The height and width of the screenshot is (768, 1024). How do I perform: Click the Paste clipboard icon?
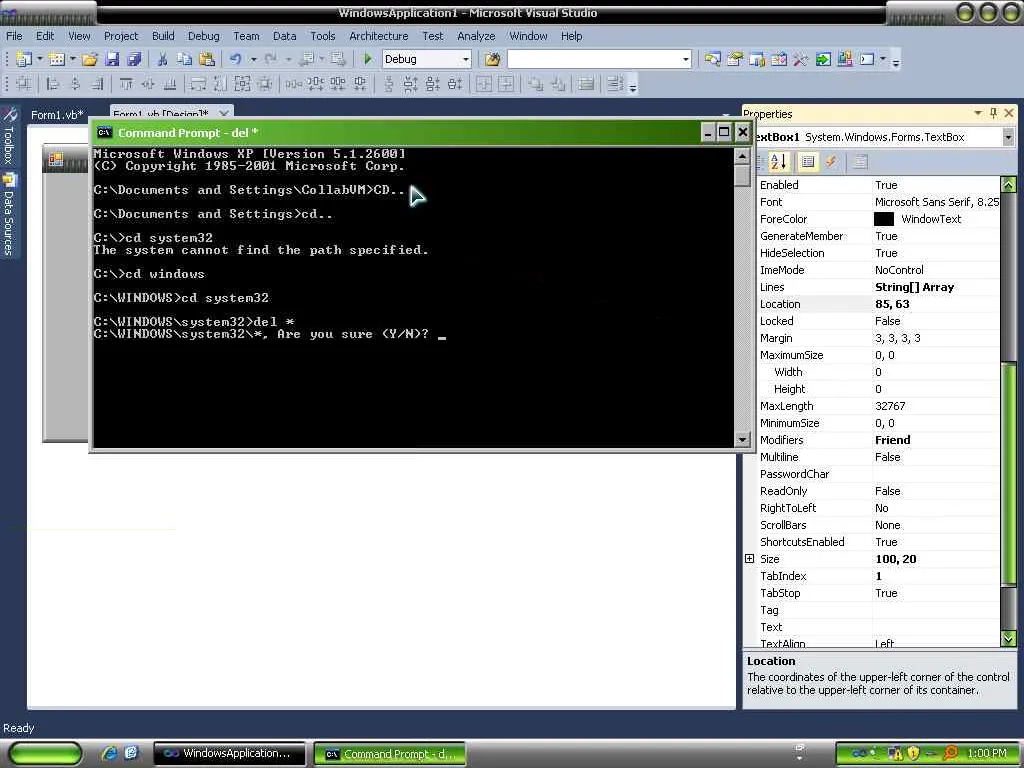coord(207,59)
